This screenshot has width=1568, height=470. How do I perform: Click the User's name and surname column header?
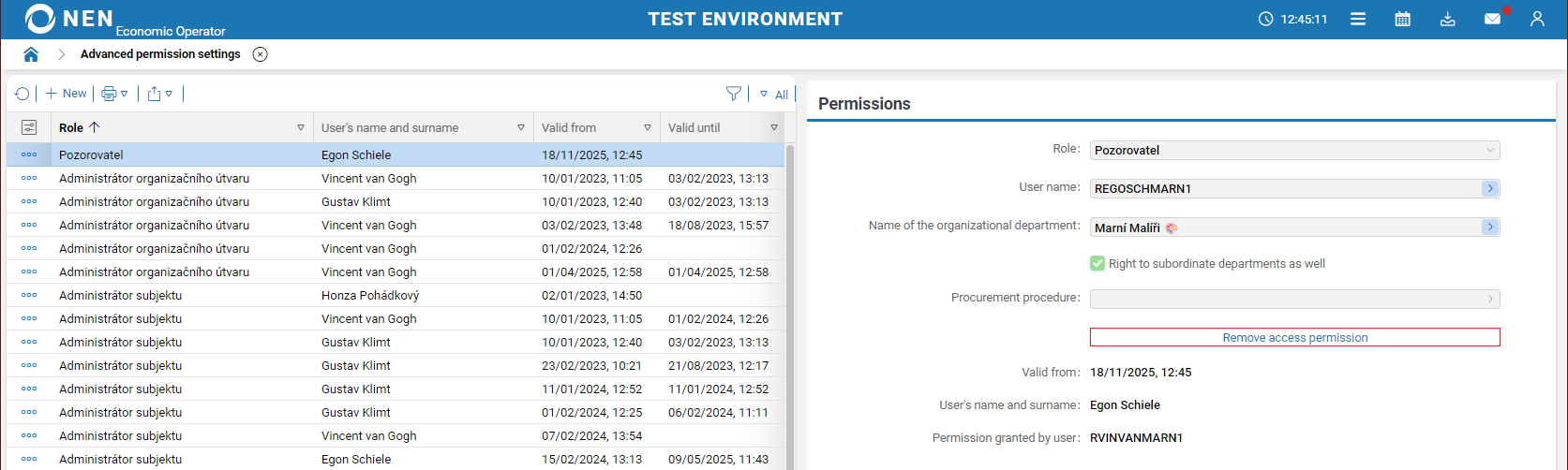pos(390,127)
